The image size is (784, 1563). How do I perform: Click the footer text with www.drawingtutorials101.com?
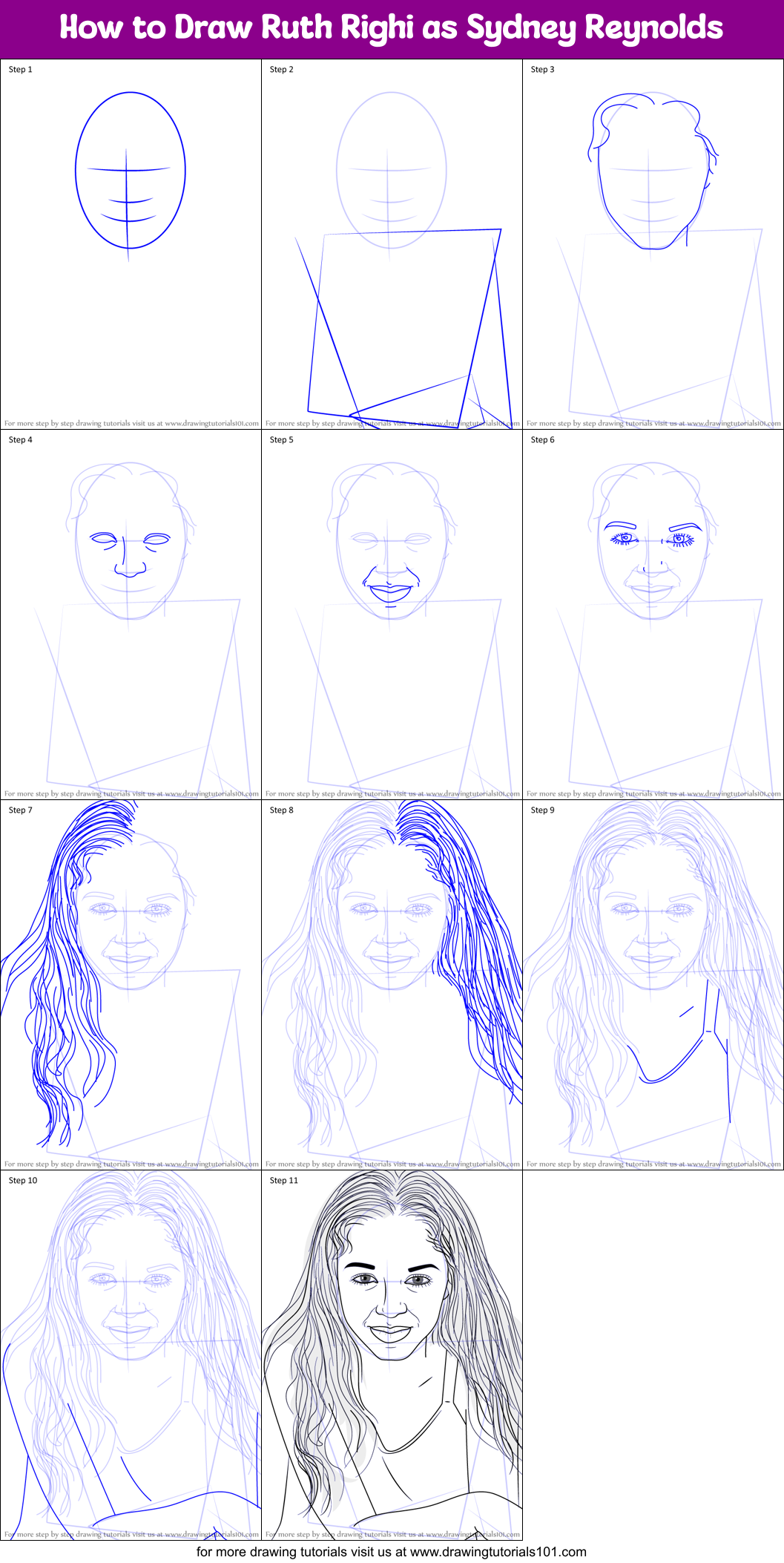click(392, 1552)
